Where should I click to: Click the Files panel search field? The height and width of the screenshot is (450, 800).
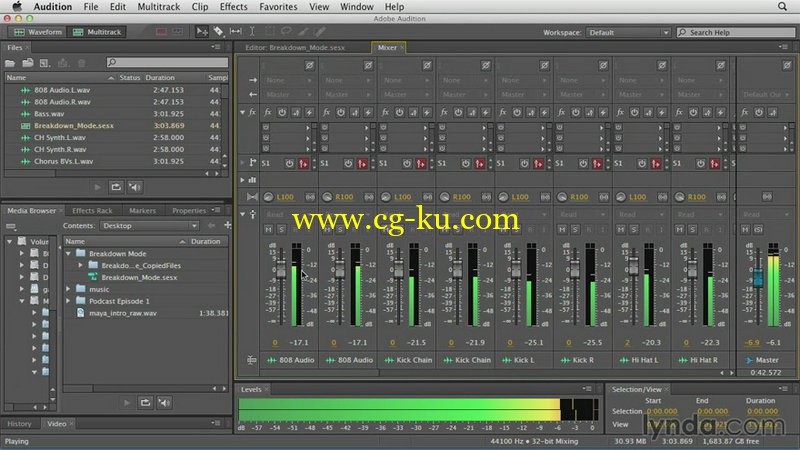[x=167, y=62]
